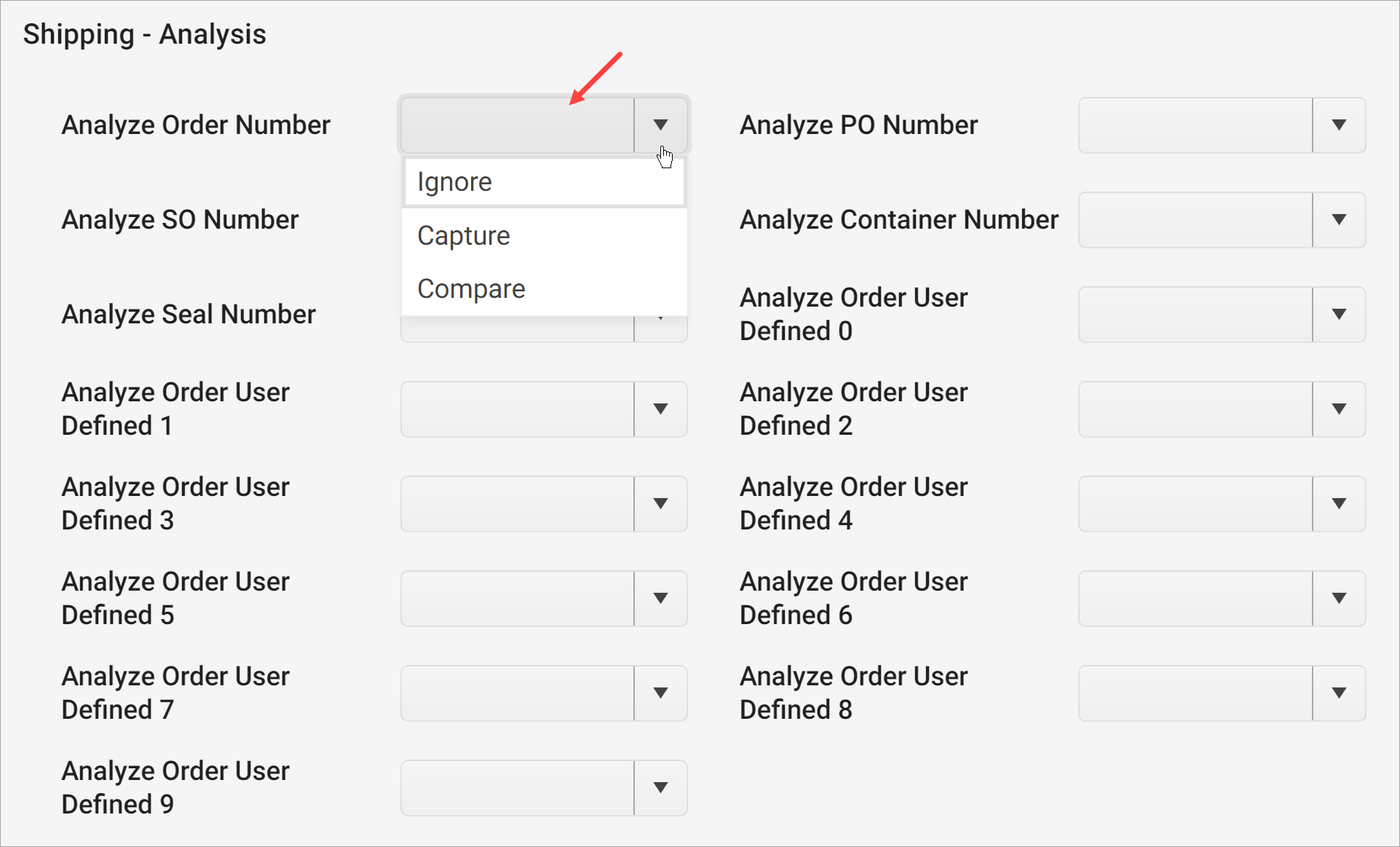Click the Analyze PO Number value field
The width and height of the screenshot is (1400, 847).
pos(1194,125)
